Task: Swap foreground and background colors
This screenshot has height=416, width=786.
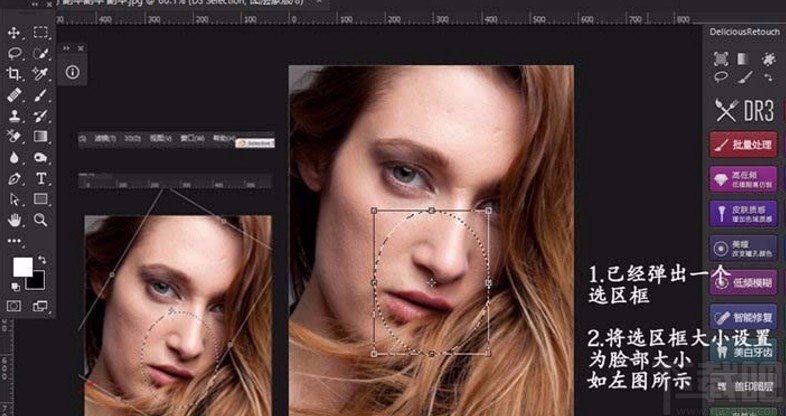Action: click(x=42, y=260)
